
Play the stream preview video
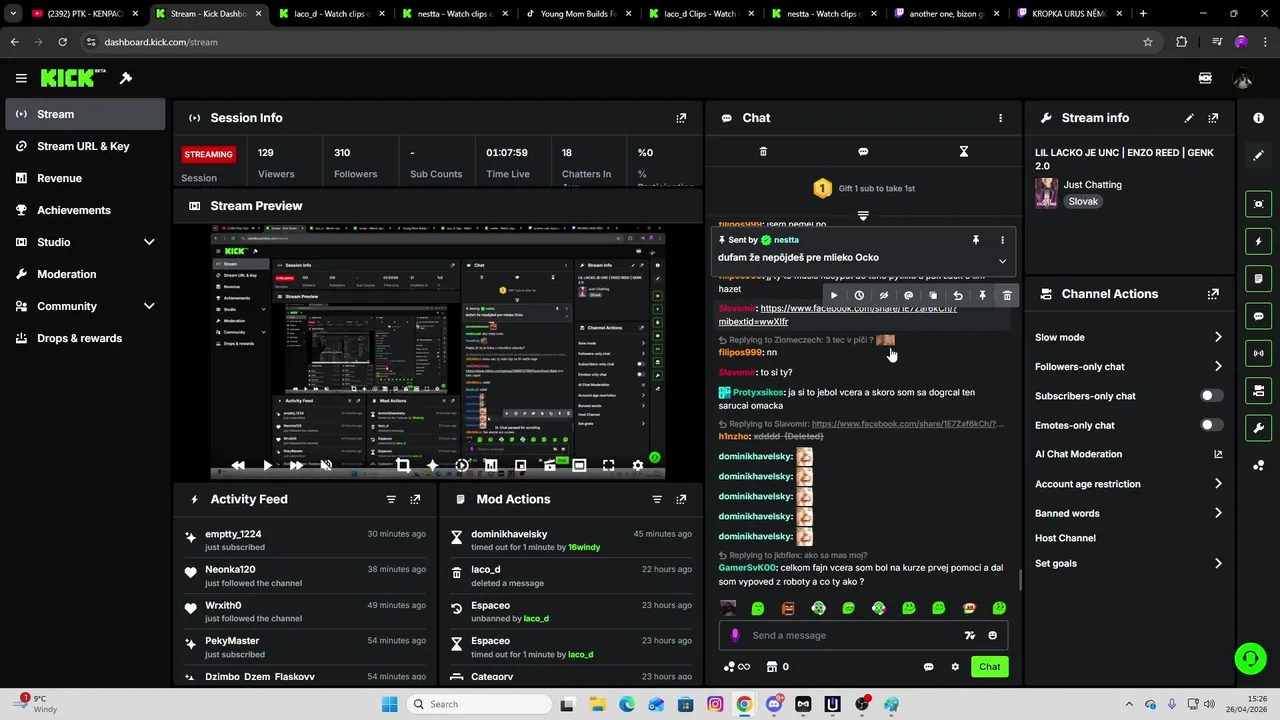(267, 465)
